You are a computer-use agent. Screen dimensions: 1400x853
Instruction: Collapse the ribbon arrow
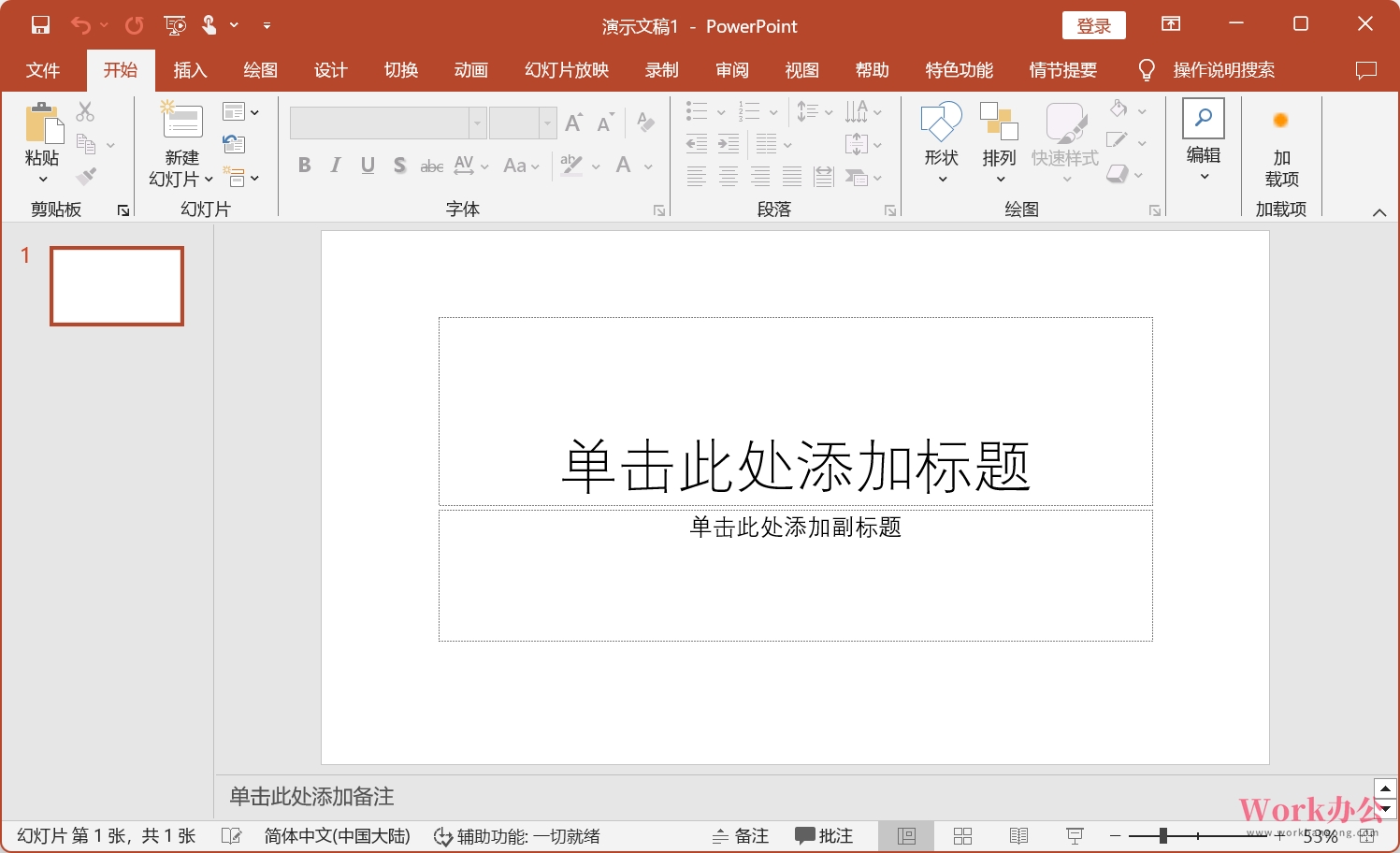click(1379, 212)
